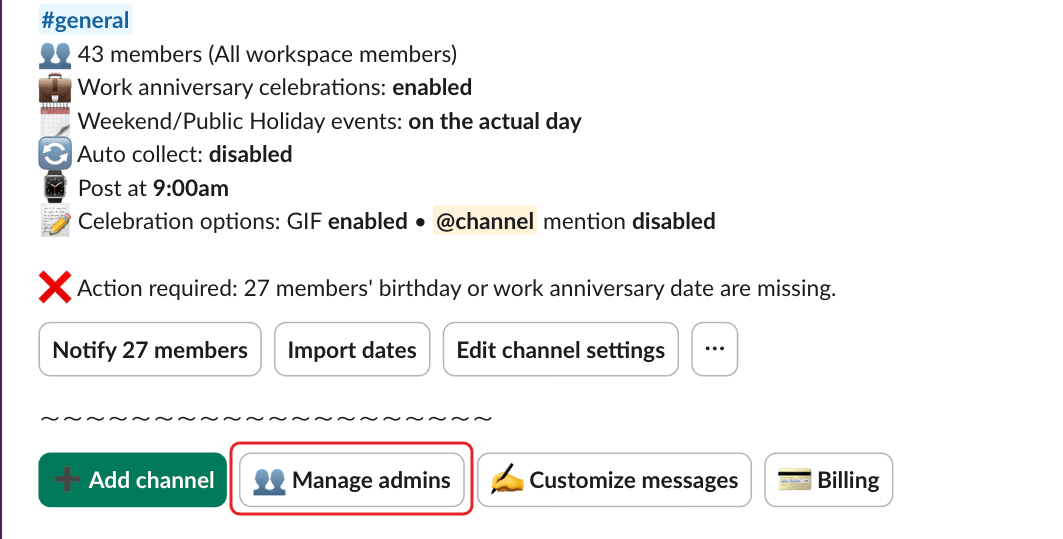Click the watch icon beside Post at

click(54, 188)
